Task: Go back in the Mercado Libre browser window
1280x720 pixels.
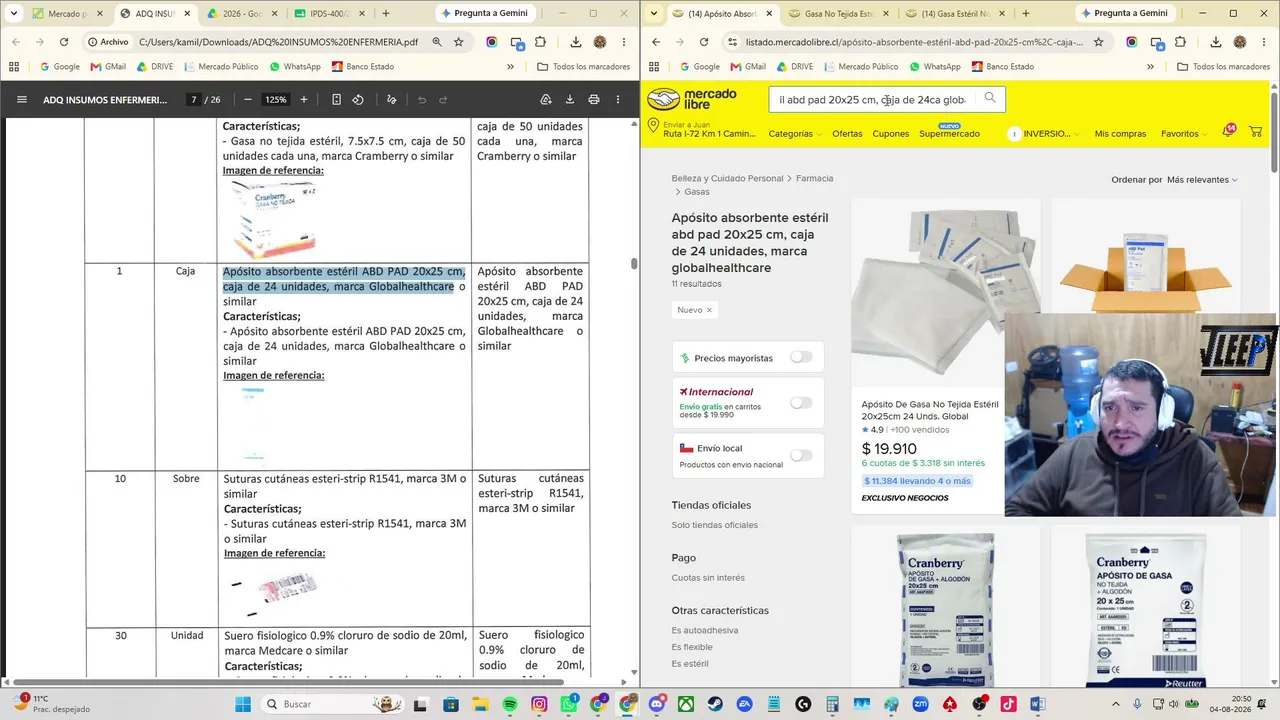Action: (x=656, y=42)
